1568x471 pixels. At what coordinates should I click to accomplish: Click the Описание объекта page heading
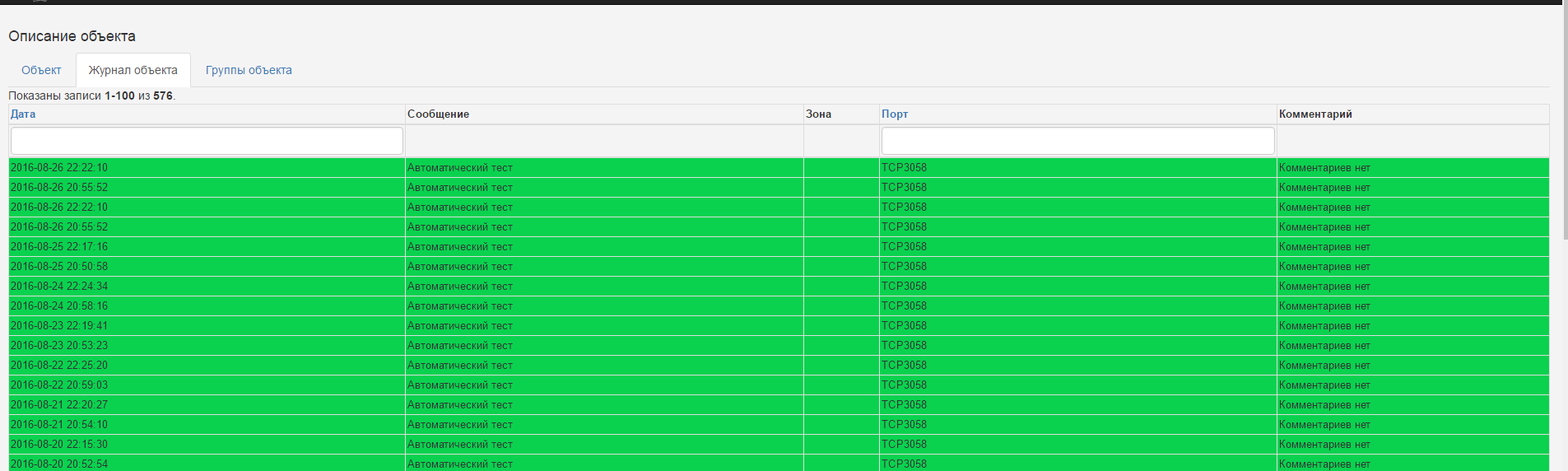72,36
